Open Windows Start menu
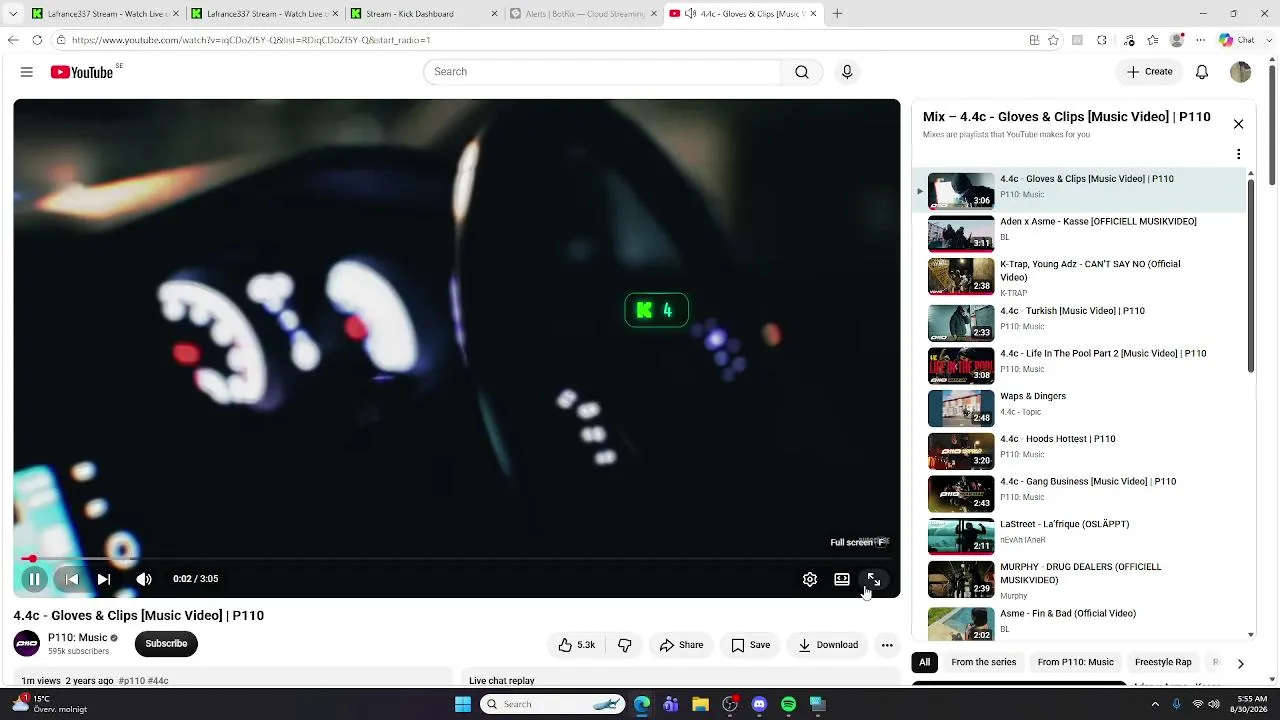The image size is (1280, 720). tap(463, 704)
